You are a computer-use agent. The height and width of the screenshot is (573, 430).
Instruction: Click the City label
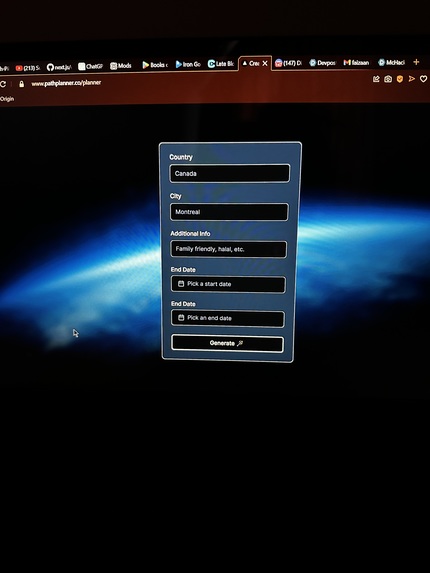click(175, 196)
